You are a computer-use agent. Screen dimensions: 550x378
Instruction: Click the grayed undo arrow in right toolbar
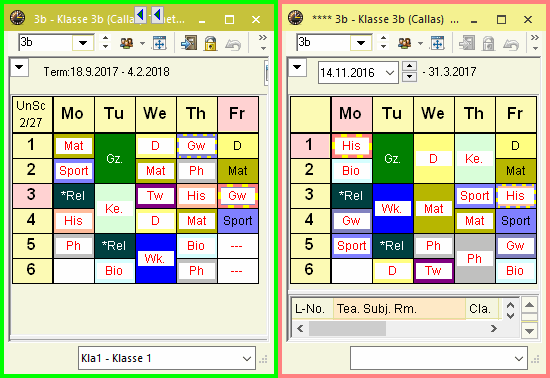point(511,44)
